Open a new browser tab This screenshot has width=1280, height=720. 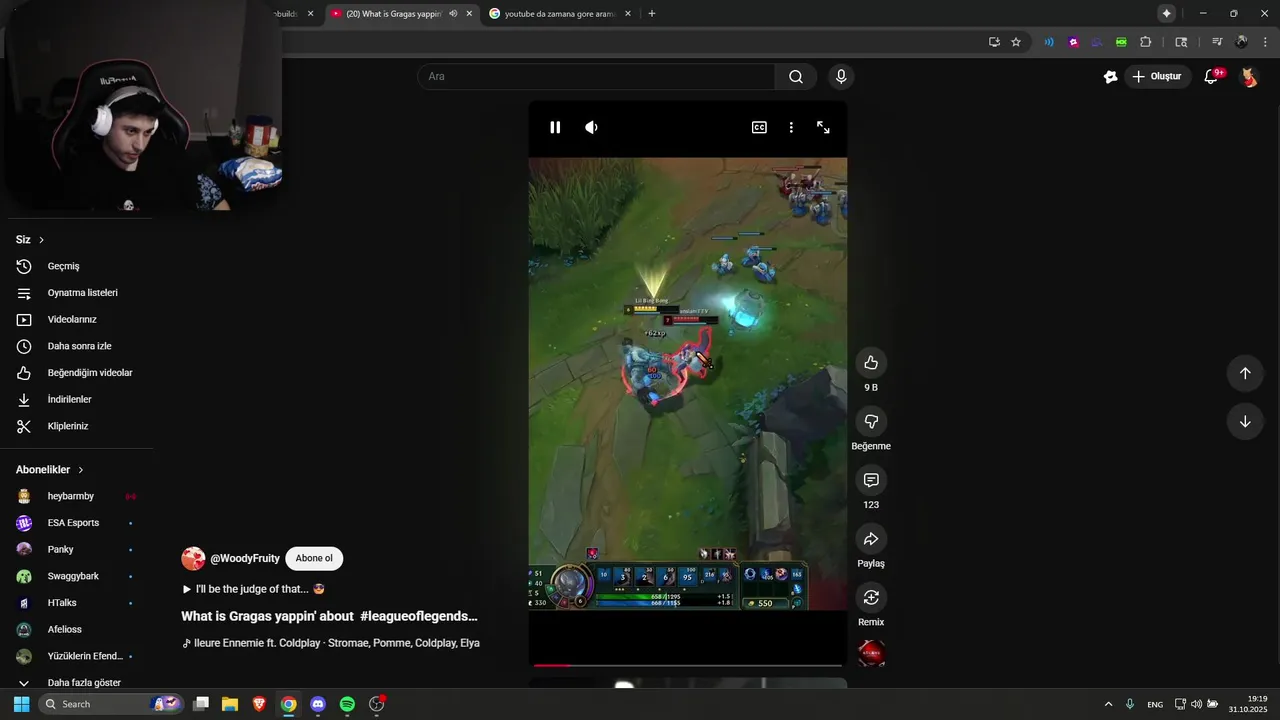pyautogui.click(x=652, y=14)
